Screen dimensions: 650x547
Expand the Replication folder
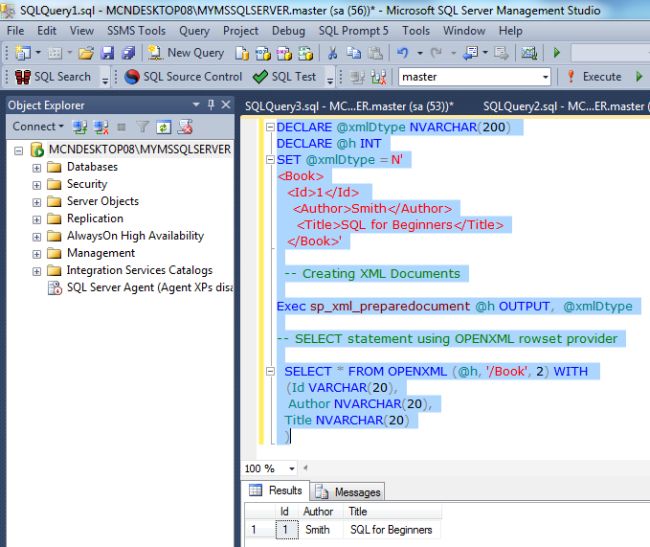click(x=36, y=220)
